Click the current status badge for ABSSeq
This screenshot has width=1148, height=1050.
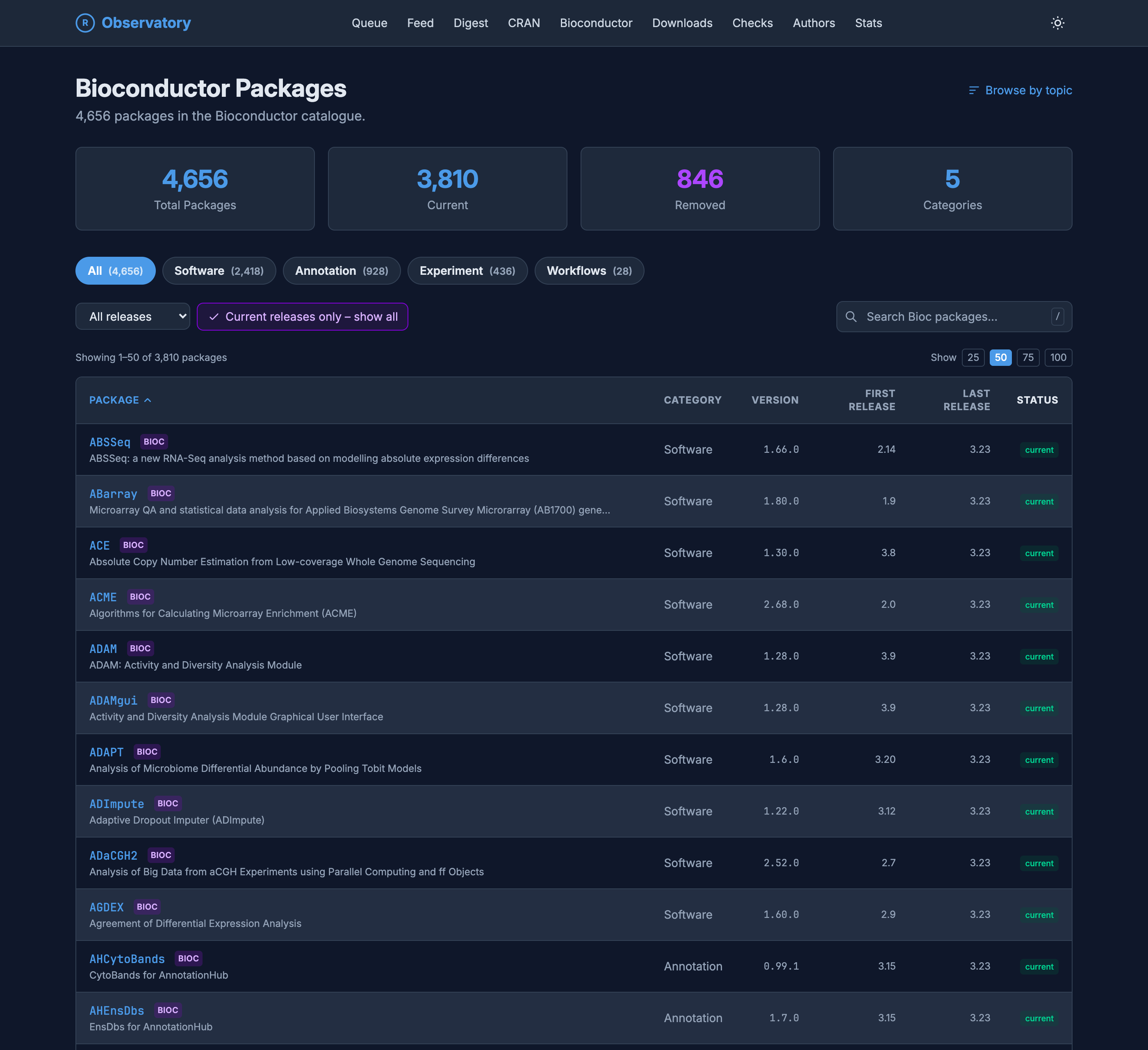click(1039, 450)
